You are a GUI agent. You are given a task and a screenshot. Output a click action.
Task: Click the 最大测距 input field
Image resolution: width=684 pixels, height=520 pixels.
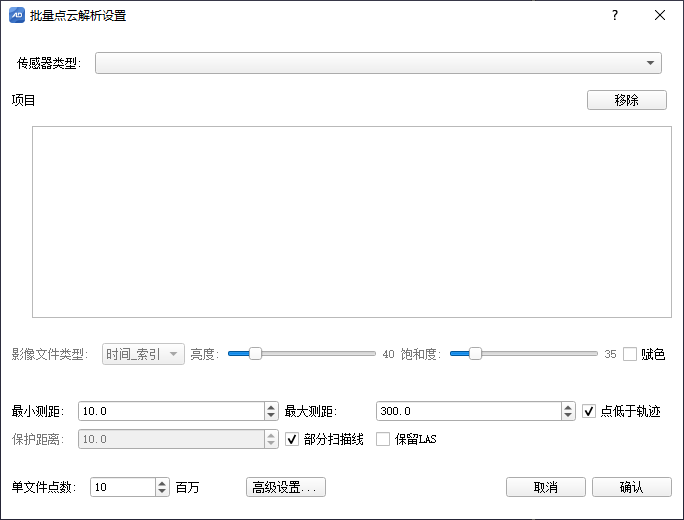(x=469, y=411)
